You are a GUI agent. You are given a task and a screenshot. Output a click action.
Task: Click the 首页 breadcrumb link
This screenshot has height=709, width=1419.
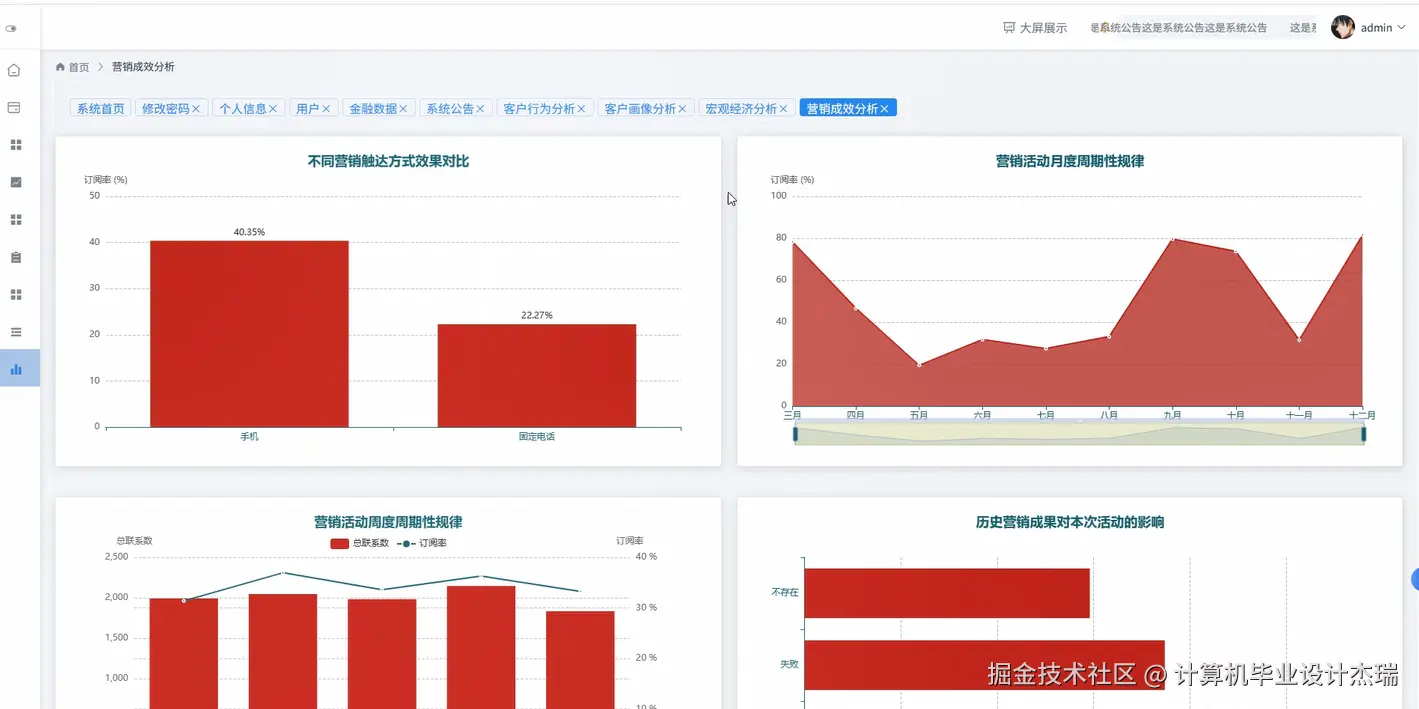(x=79, y=67)
